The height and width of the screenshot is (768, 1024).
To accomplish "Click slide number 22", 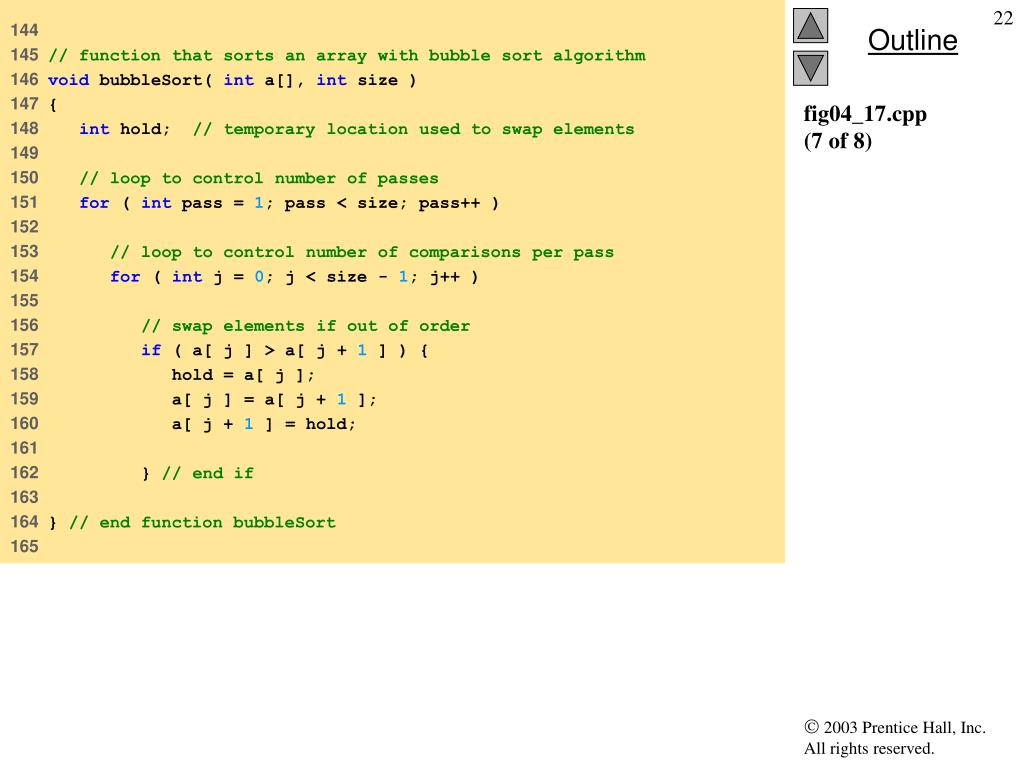I will click(1002, 18).
